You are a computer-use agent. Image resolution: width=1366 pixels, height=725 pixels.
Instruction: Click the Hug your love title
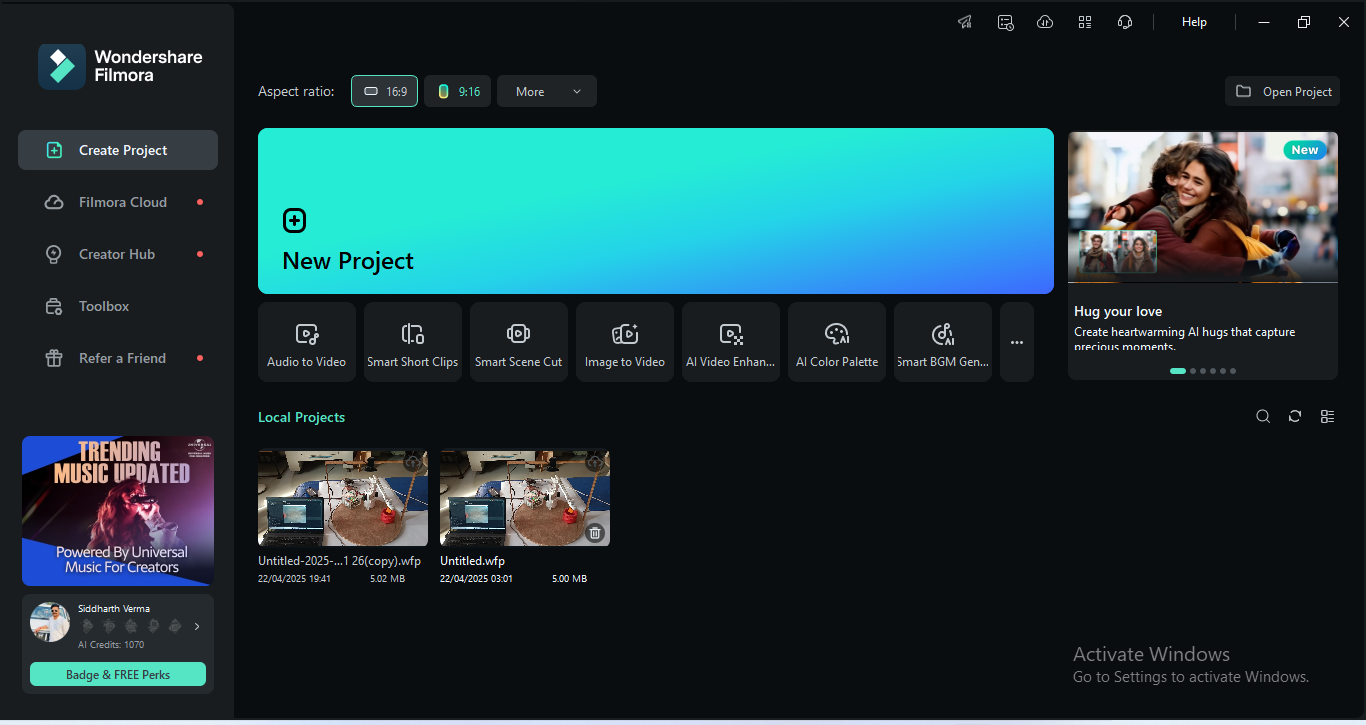[x=1118, y=312]
